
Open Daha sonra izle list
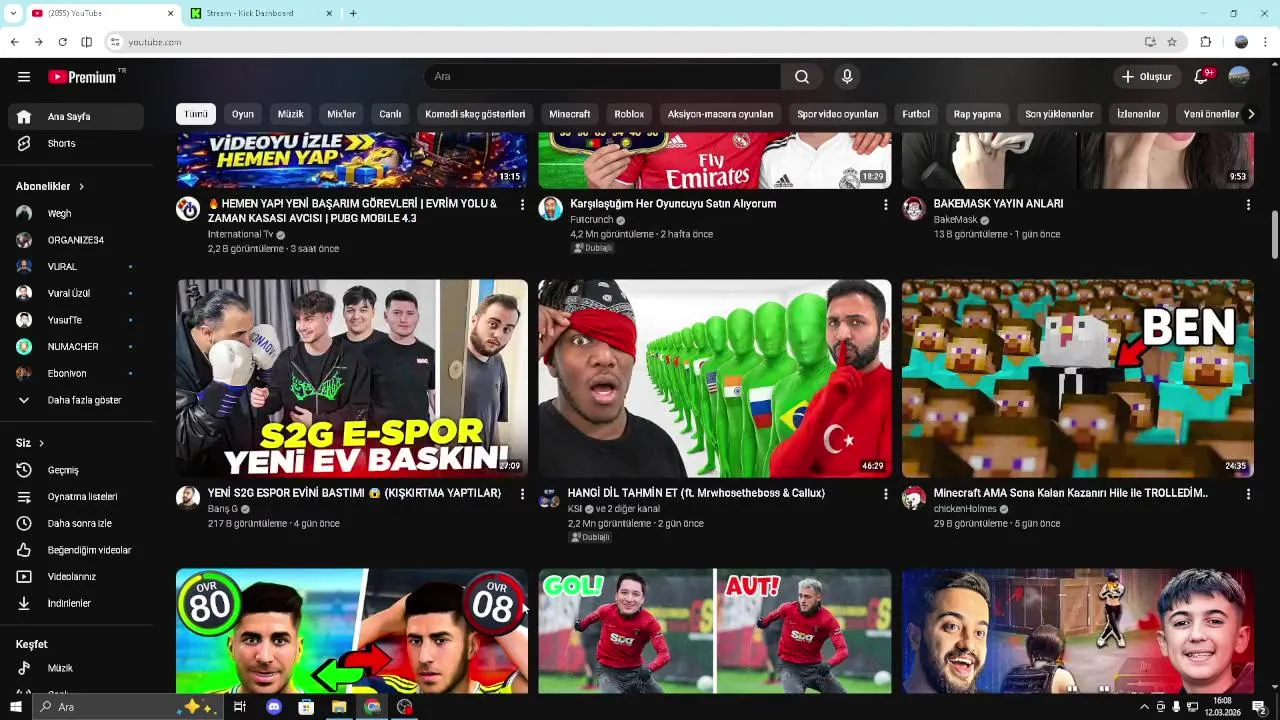(x=76, y=524)
